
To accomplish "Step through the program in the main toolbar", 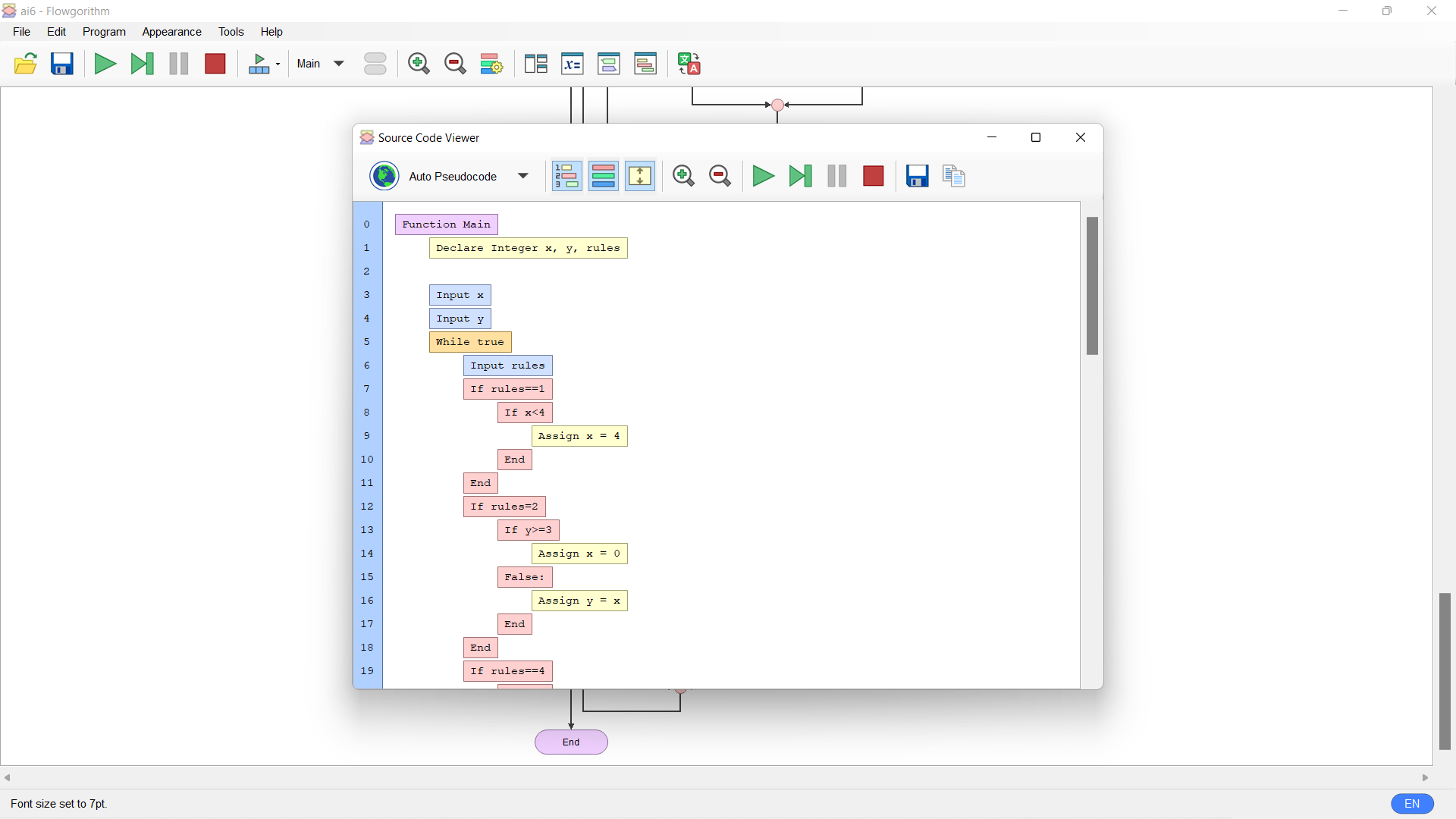I will [x=142, y=64].
